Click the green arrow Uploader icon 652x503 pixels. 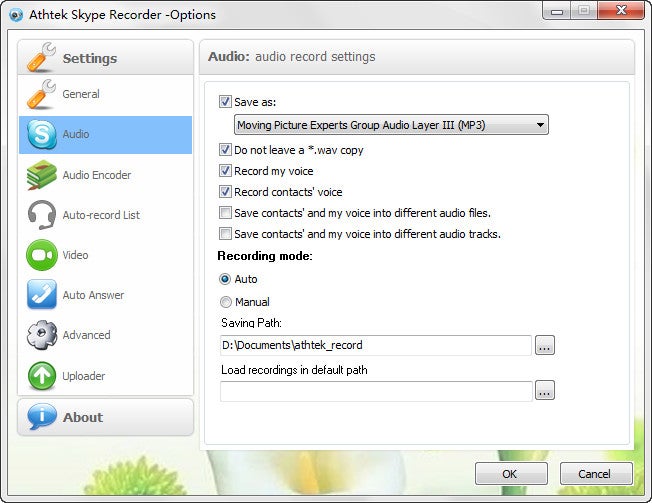coord(42,376)
